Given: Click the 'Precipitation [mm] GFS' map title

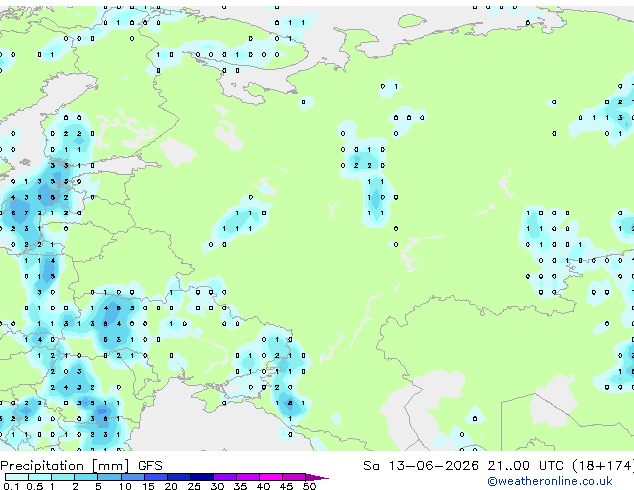Looking at the screenshot, I should point(81,466).
